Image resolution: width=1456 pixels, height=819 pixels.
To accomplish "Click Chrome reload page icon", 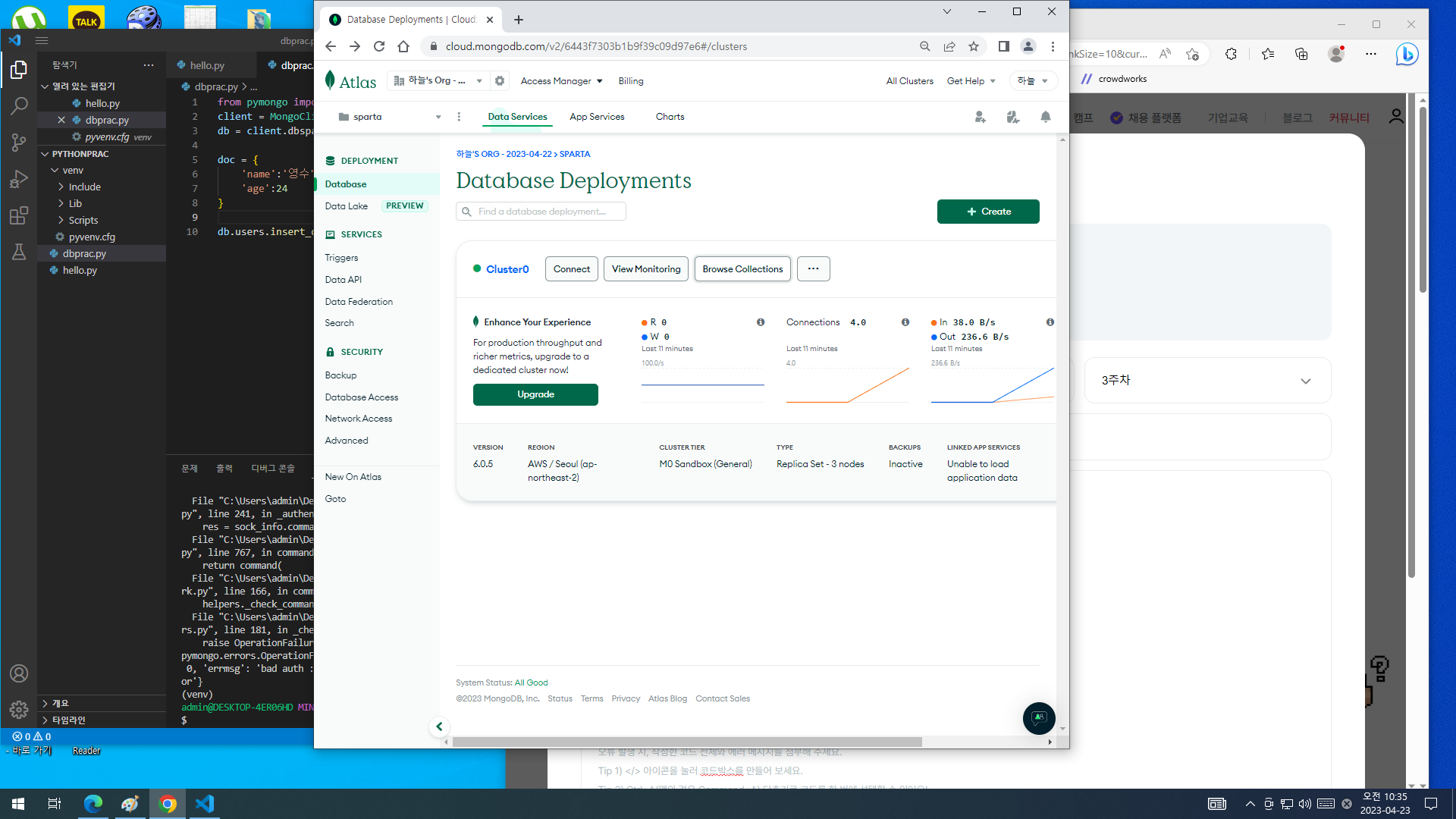I will 379,46.
